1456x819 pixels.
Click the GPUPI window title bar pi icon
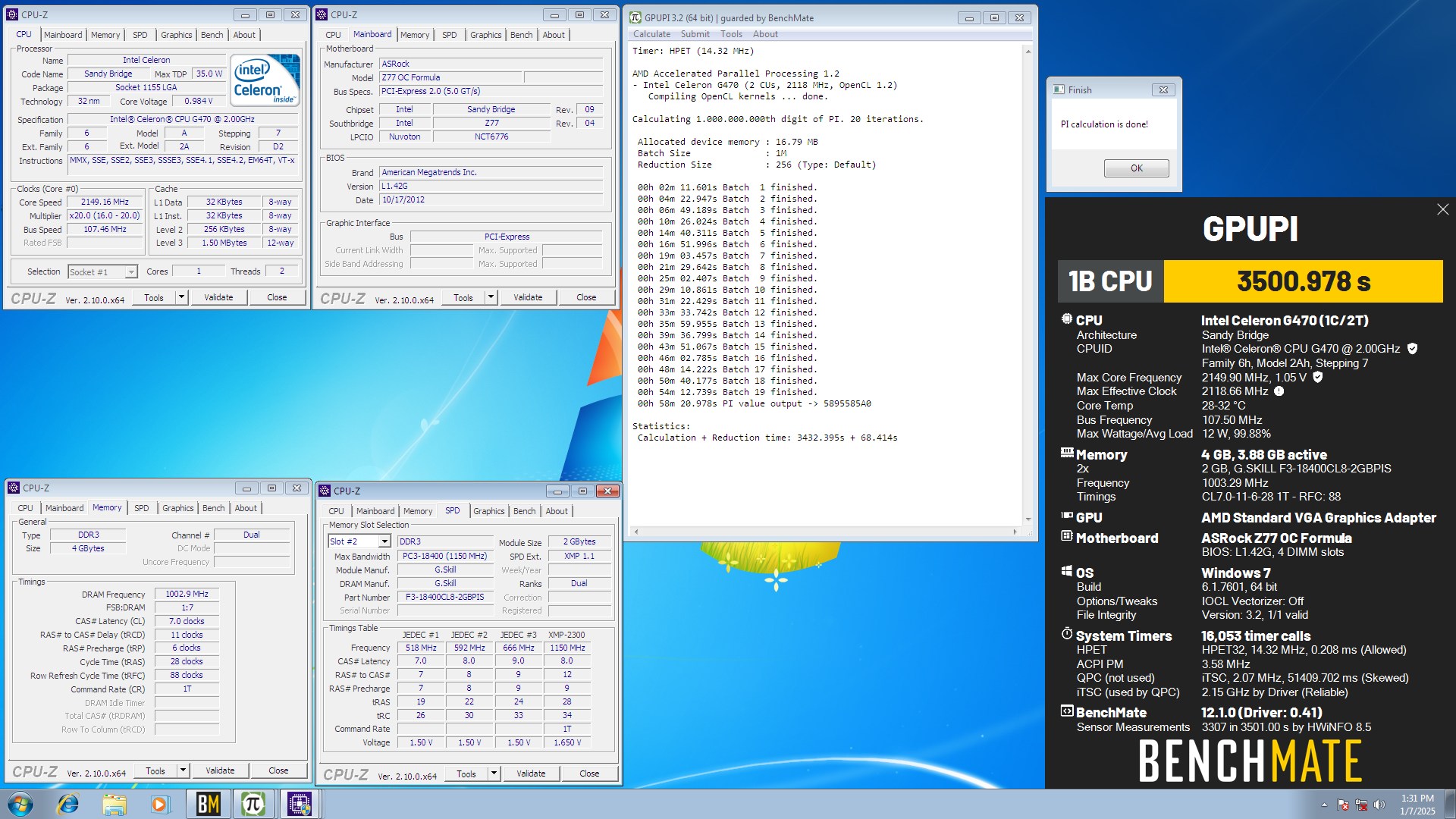[x=635, y=17]
